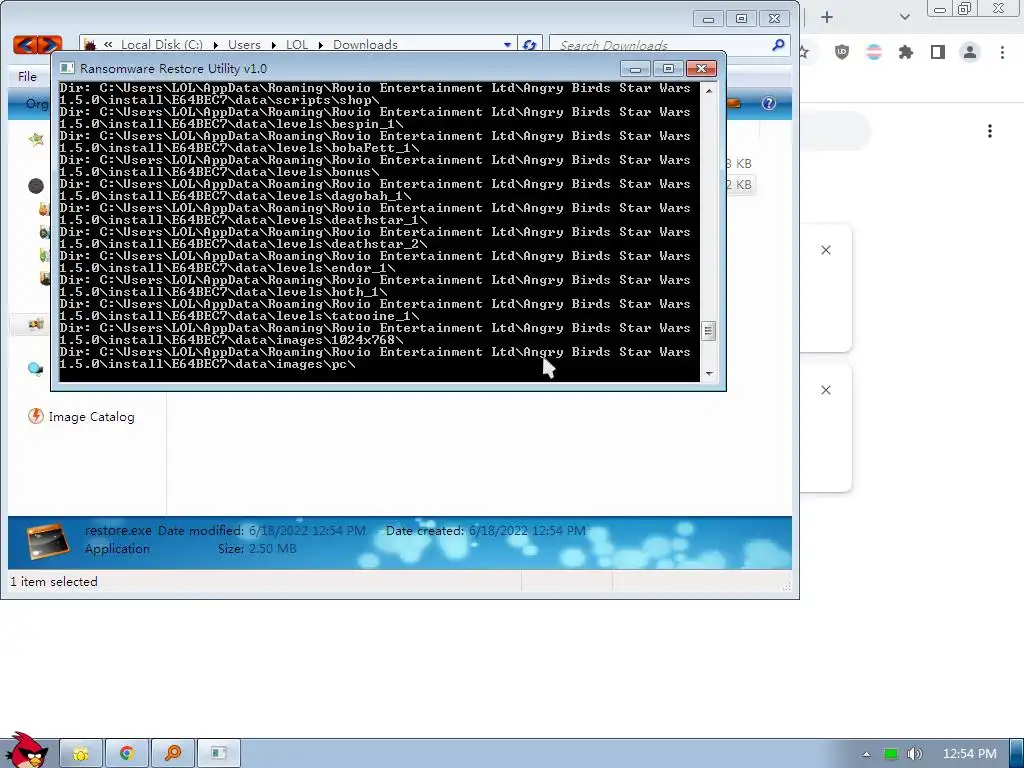Screen dimensions: 1024x768
Task: Click the restore.exe file name in details pane
Action: (118, 530)
